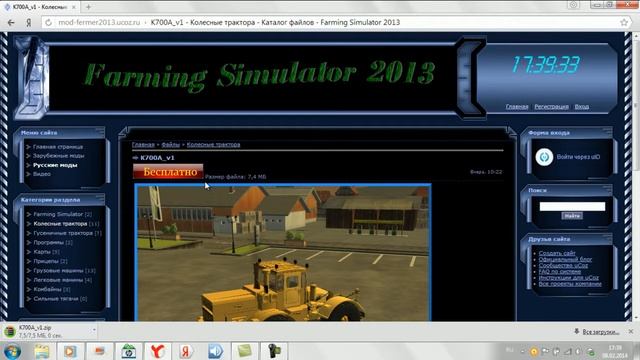Click the taskbar clock and date
Image resolution: width=640 pixels, height=360 pixels.
(615, 351)
